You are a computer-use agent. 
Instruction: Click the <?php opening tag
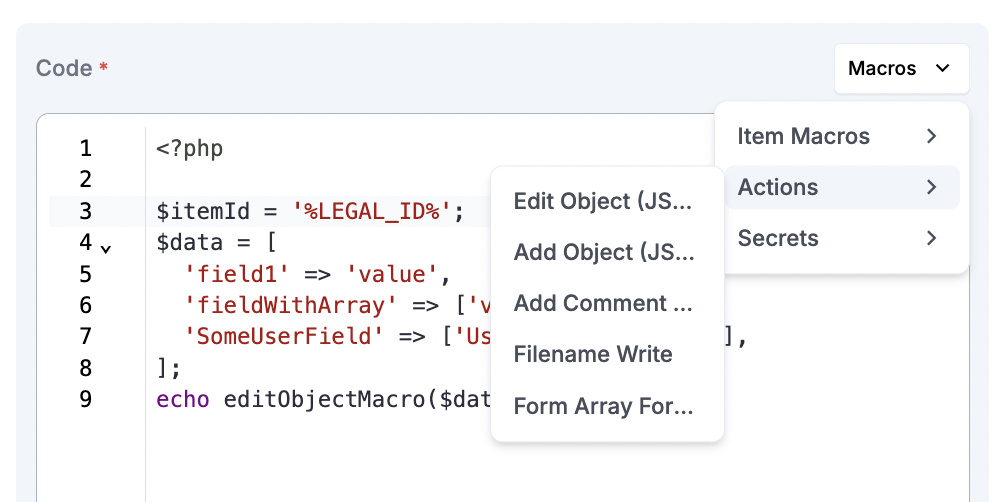coord(190,149)
